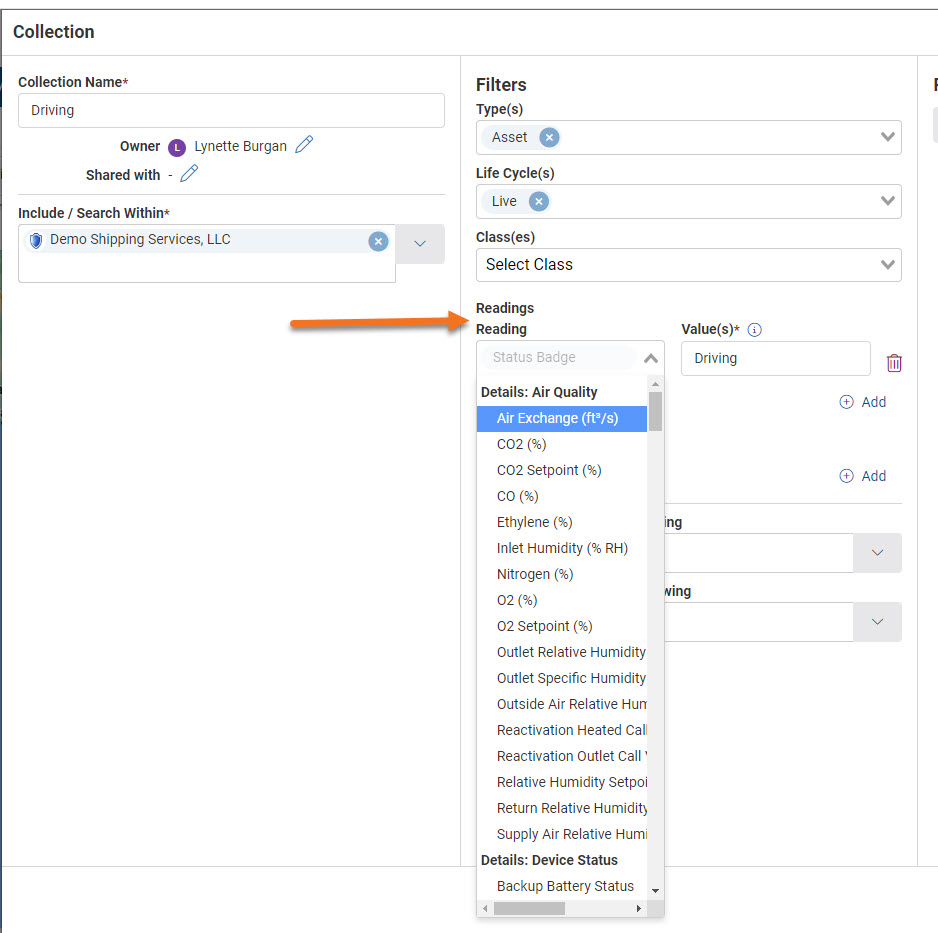Select Supply Air Relative Humidity option
This screenshot has height=933, width=938.
(x=562, y=834)
